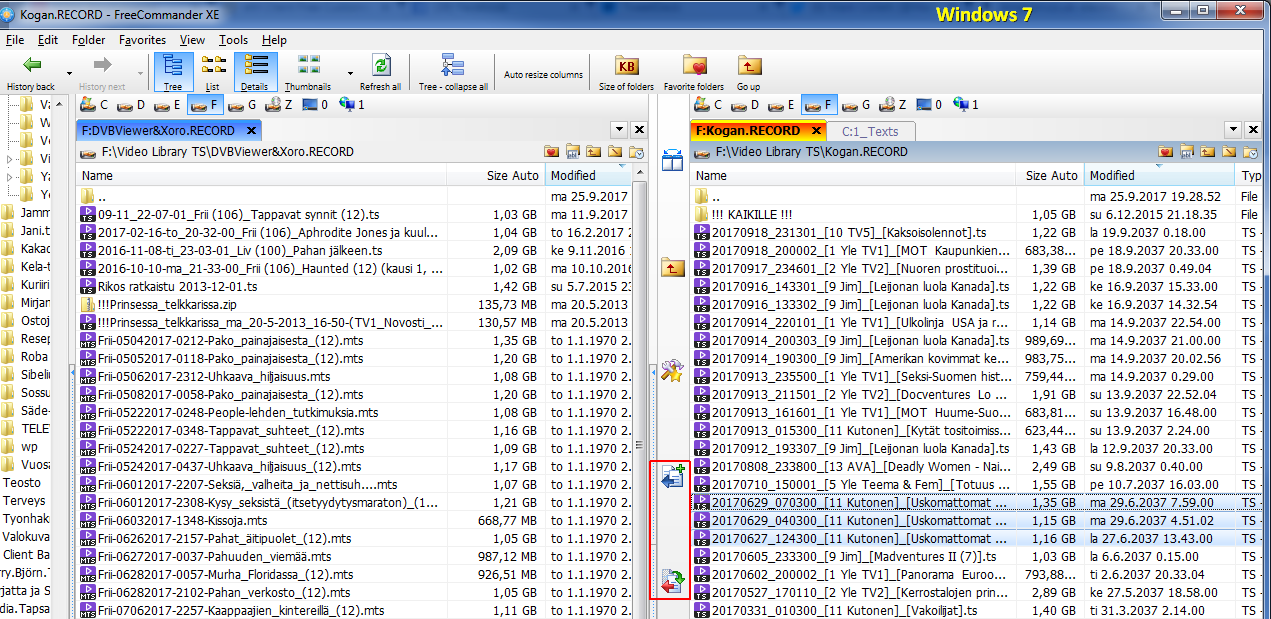Click Tree - collapse all icon
1271x619 pixels.
tap(453, 66)
